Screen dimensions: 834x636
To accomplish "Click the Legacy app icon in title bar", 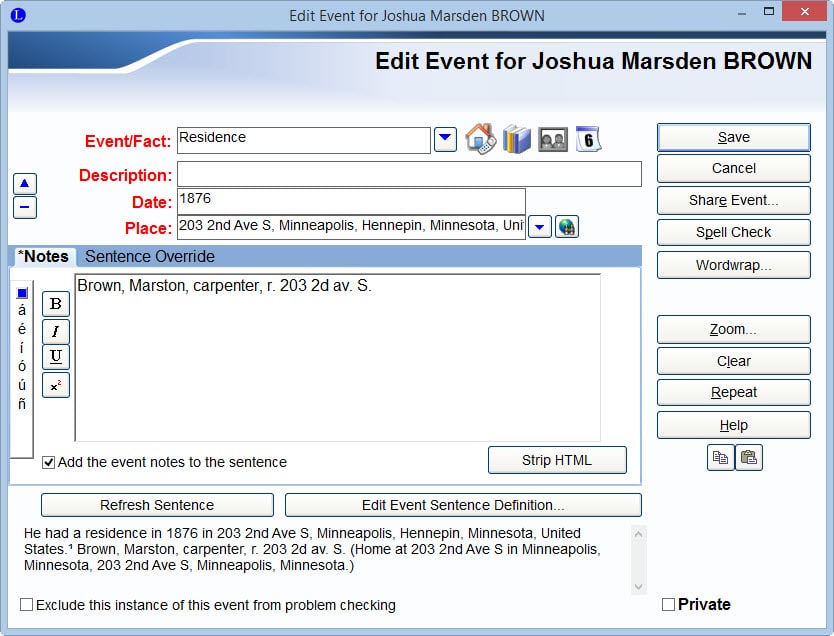I will (18, 15).
